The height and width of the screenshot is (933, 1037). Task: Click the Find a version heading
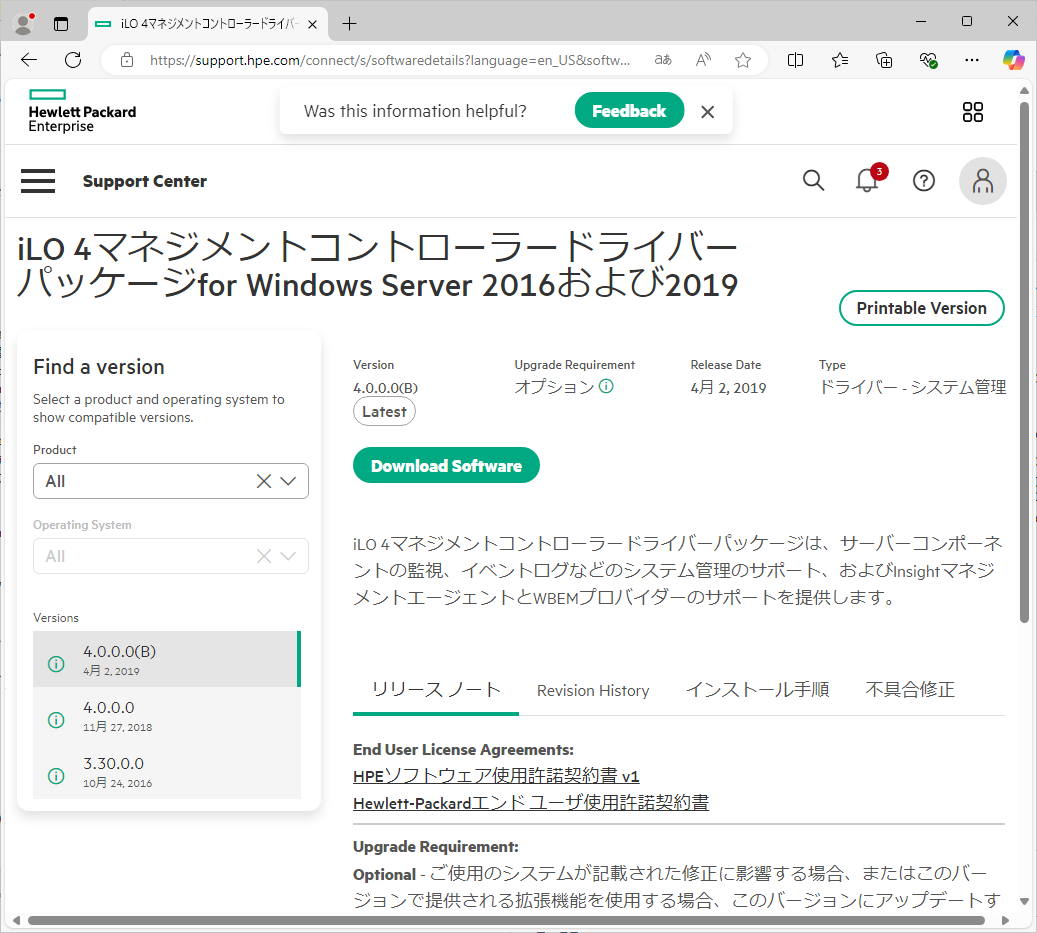[99, 366]
